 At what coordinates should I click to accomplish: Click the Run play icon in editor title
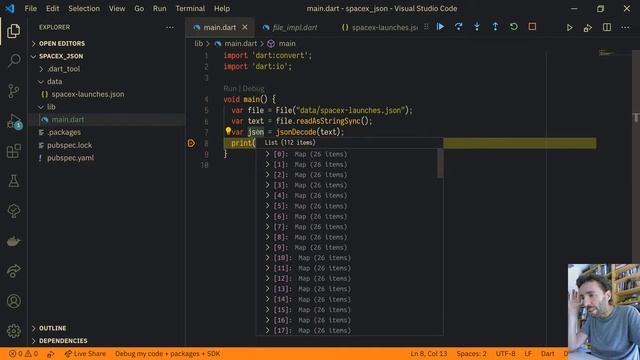(x=569, y=28)
